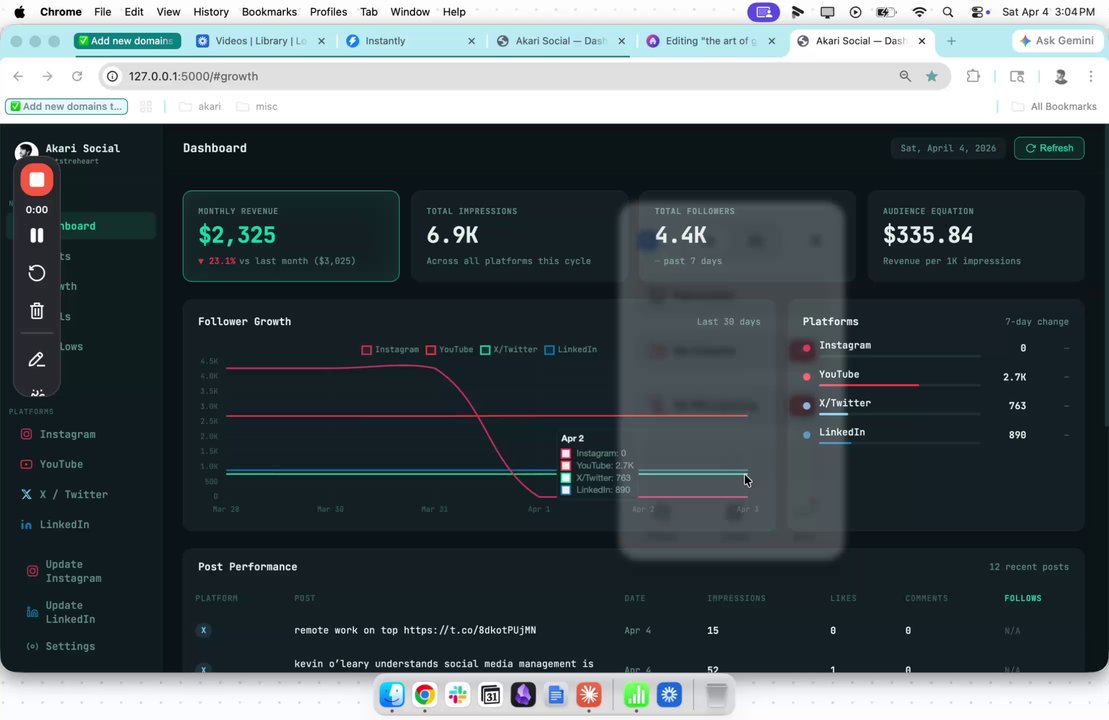
Task: Sort by the Follows column header
Action: (x=1023, y=598)
